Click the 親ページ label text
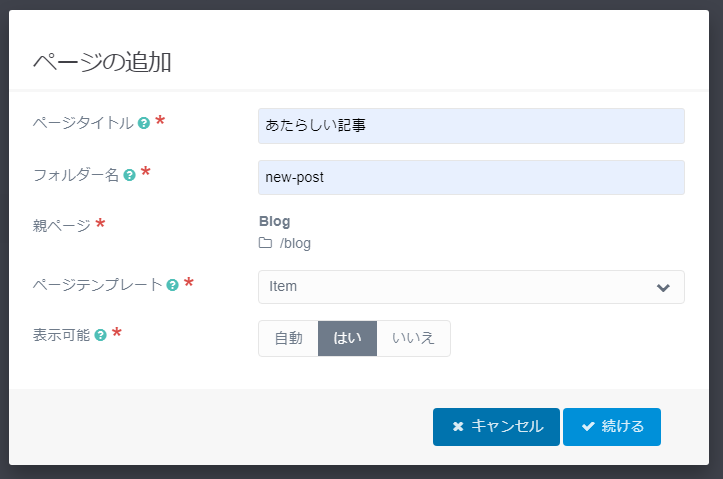723x479 pixels. click(x=61, y=226)
